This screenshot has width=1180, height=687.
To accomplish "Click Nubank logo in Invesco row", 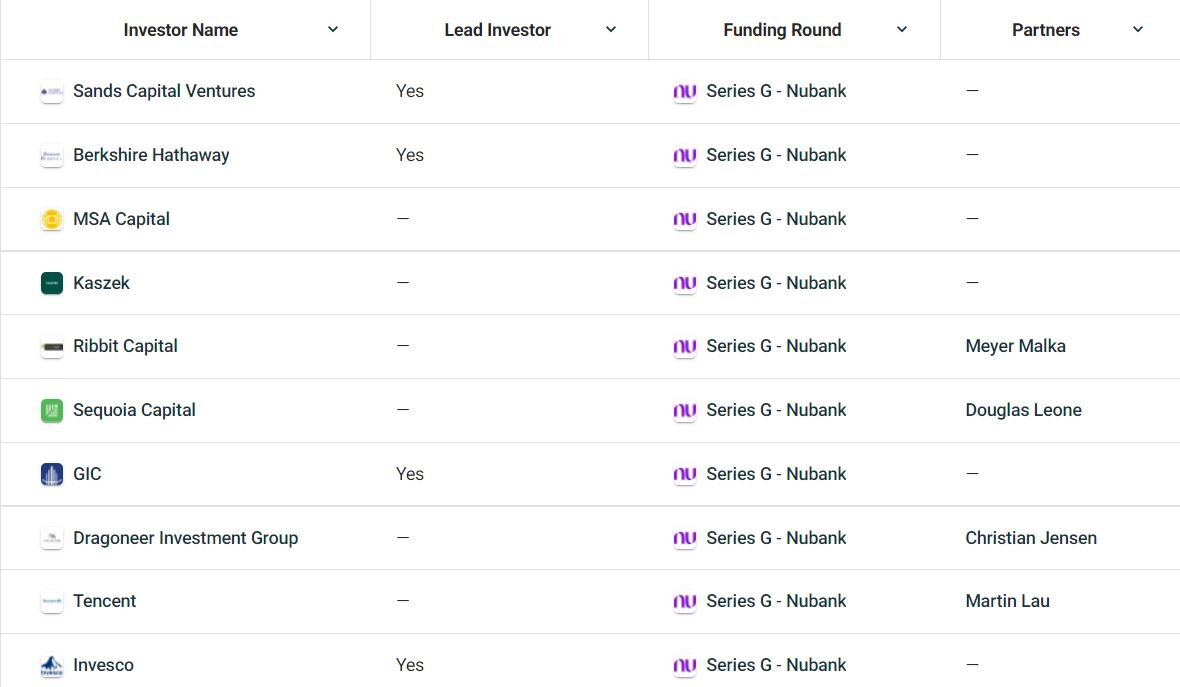I will tap(685, 666).
